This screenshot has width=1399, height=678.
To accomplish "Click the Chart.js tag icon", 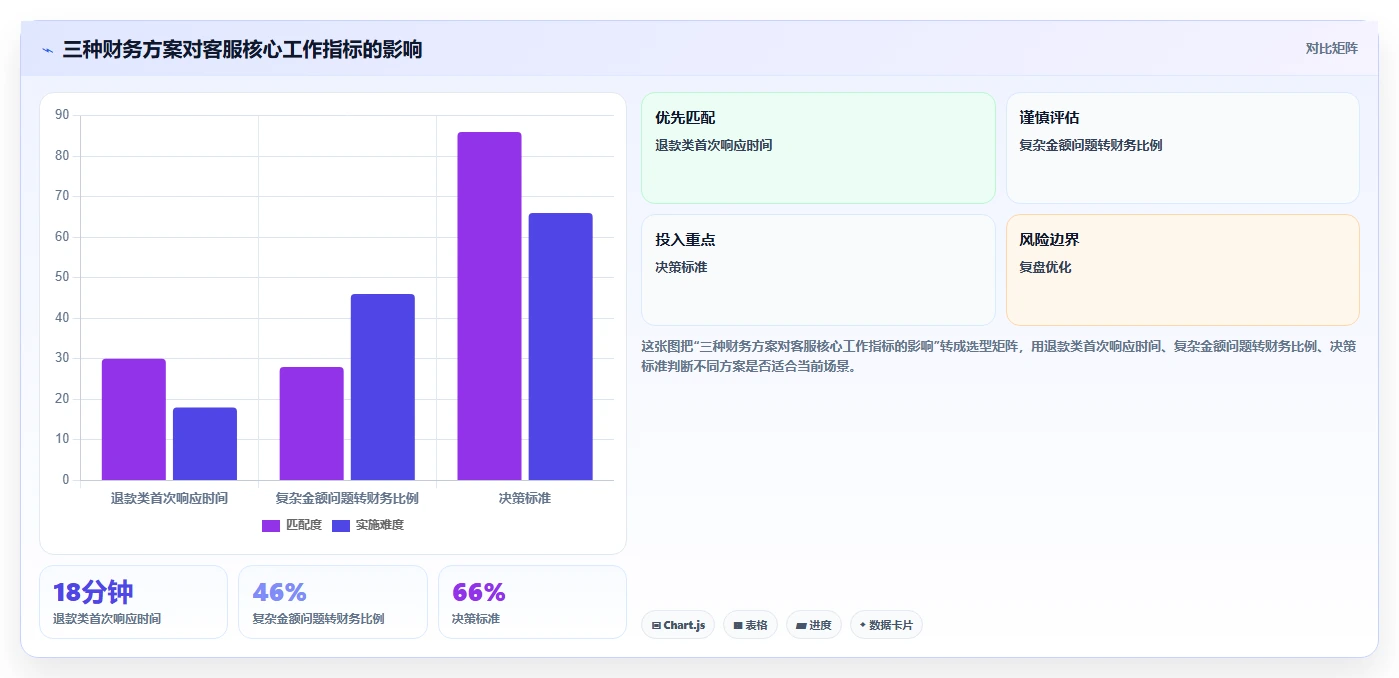I will [656, 626].
